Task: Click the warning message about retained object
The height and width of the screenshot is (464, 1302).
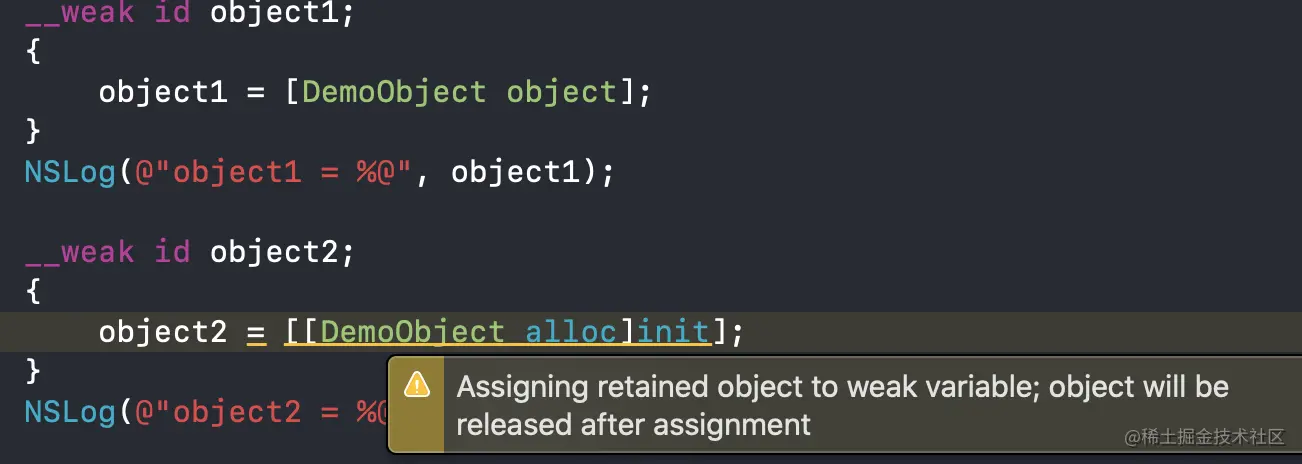Action: (842, 405)
